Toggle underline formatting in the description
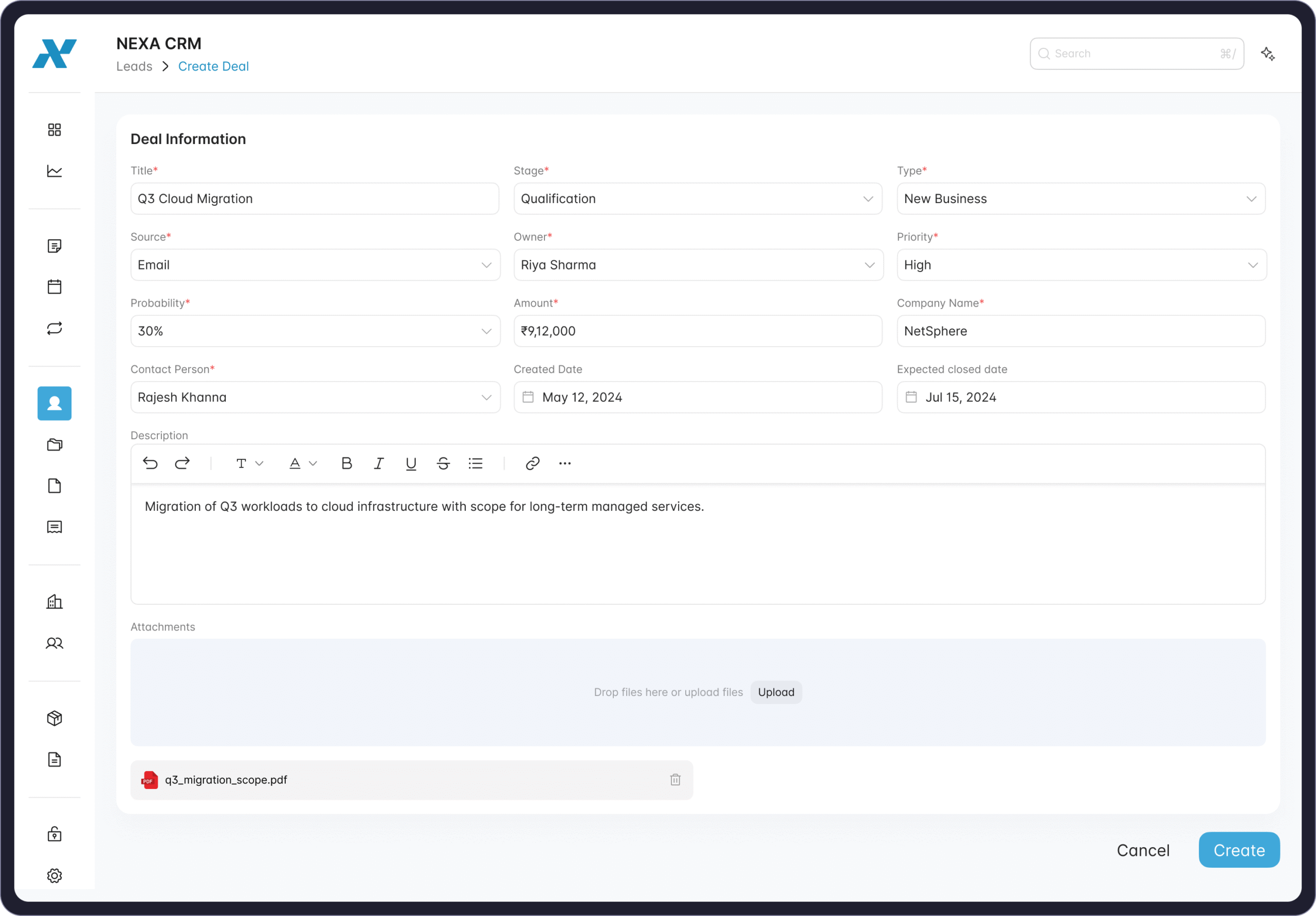1316x916 pixels. point(410,463)
